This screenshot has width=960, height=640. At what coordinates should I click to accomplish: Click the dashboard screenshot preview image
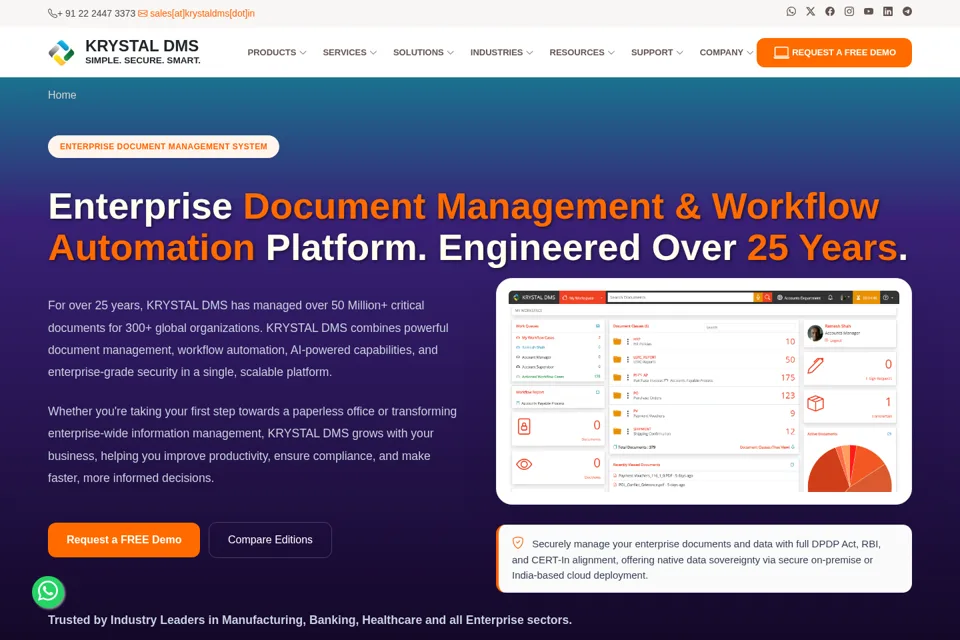703,391
